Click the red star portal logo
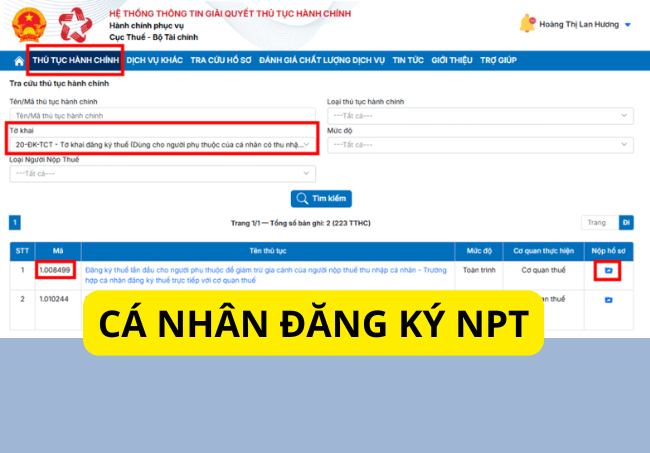The width and height of the screenshot is (650, 453). (x=75, y=26)
